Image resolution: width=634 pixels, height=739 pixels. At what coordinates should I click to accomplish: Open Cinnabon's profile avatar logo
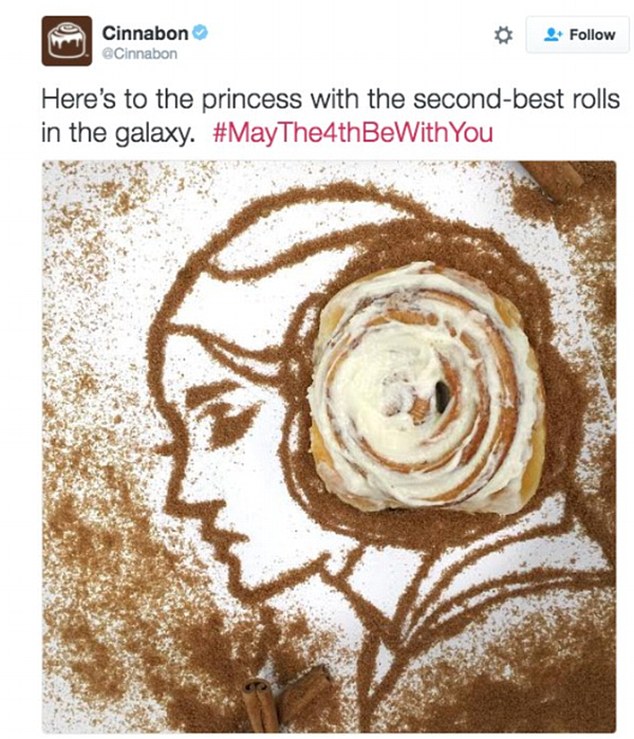tap(66, 41)
